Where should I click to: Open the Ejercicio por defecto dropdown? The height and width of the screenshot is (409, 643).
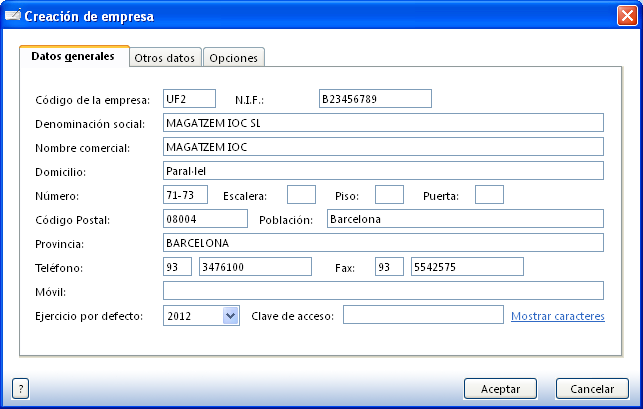tap(230, 315)
